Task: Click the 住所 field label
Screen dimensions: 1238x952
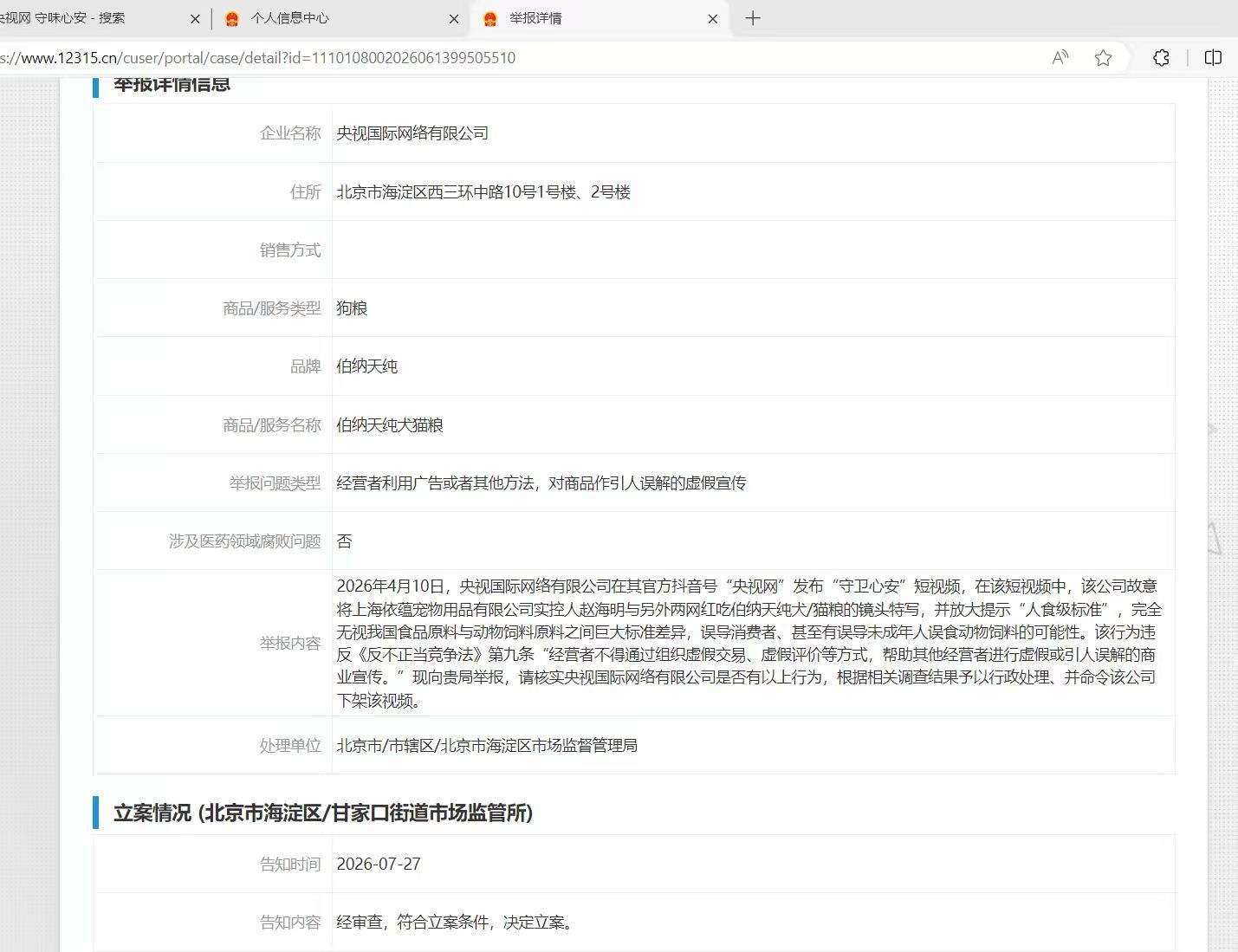Action: pos(306,192)
